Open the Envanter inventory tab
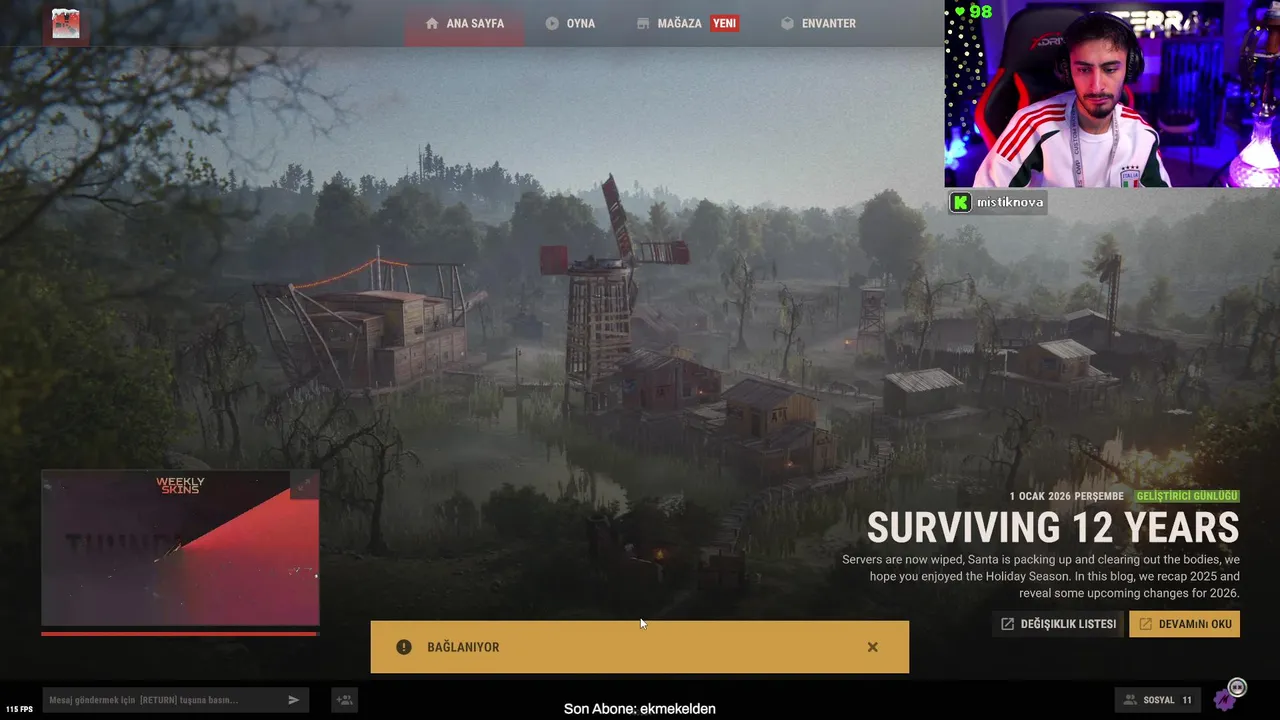Screen dimensions: 1280x720 818,23
